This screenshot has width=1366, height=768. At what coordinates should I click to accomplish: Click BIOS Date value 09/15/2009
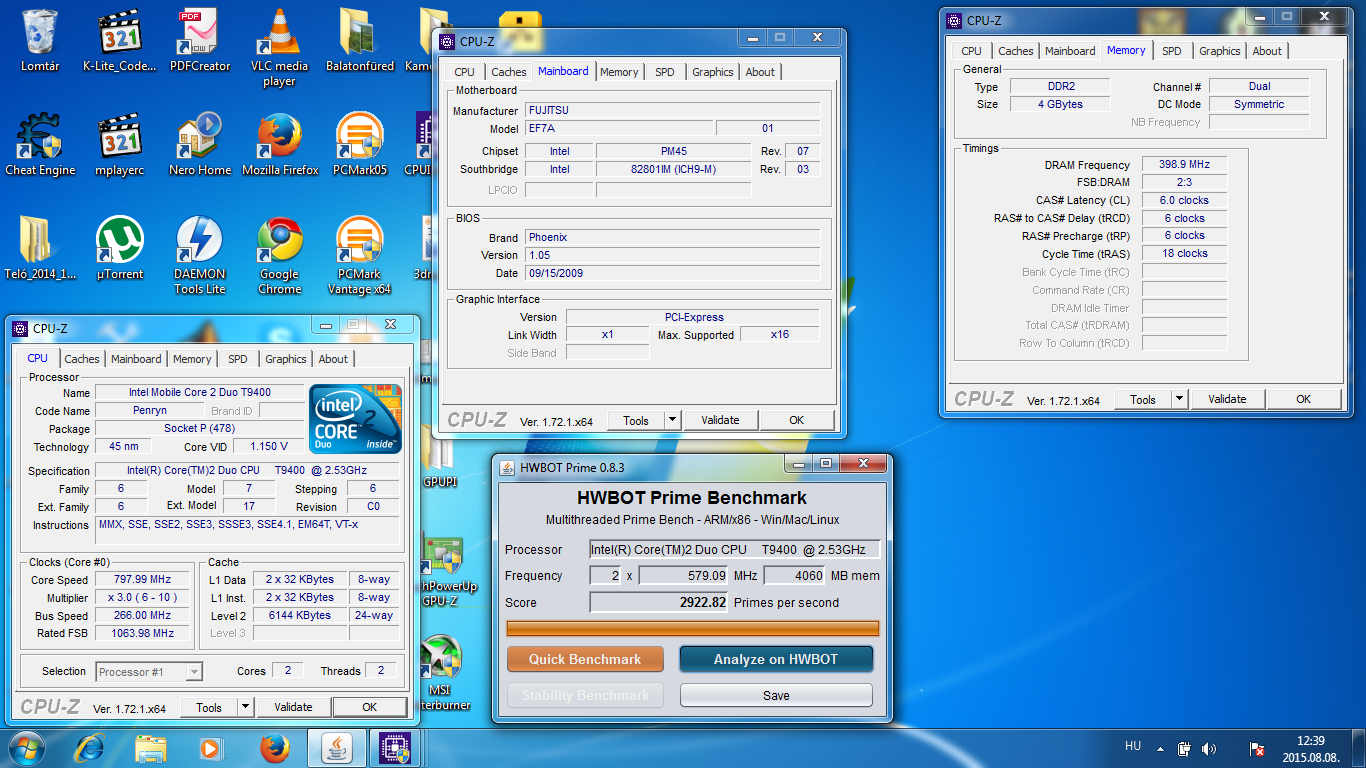(672, 273)
